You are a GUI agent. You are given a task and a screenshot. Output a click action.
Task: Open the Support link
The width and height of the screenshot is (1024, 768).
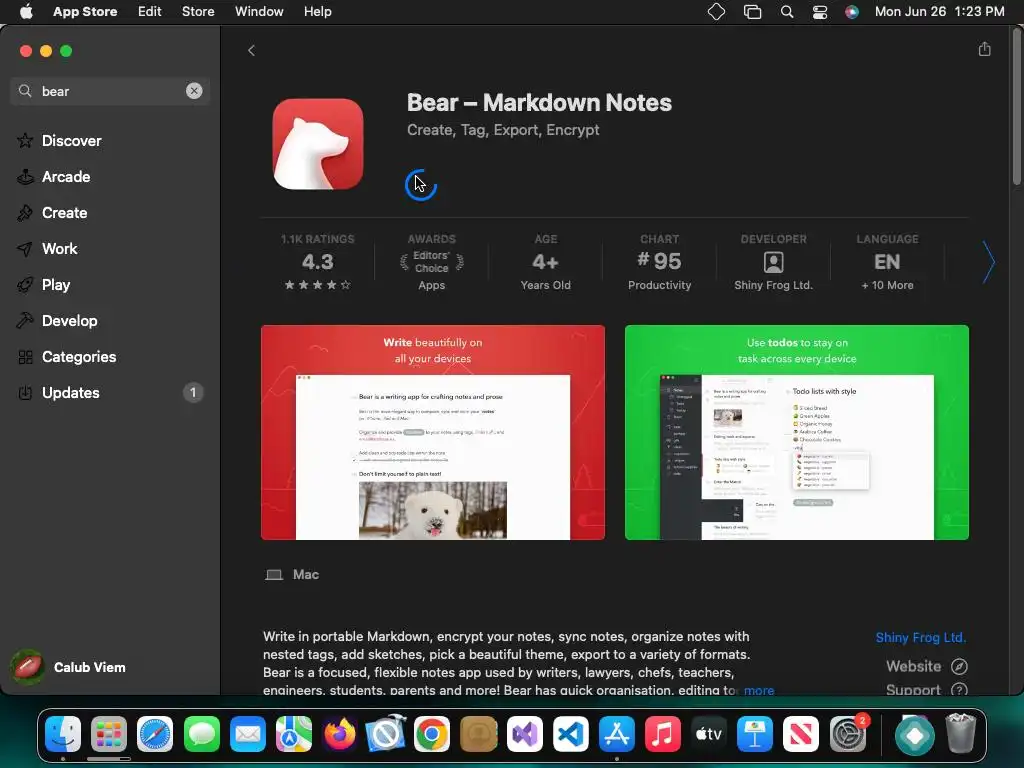pyautogui.click(x=927, y=690)
